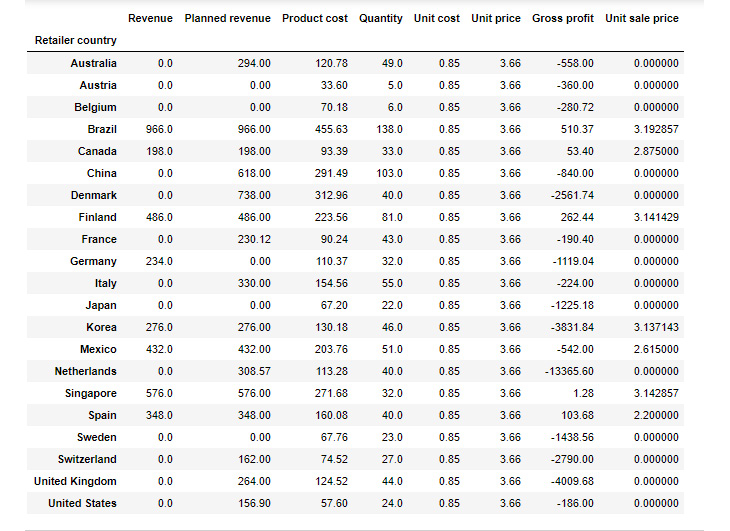Image resolution: width=730 pixels, height=531 pixels.
Task: Select the Unit cost column header
Action: pyautogui.click(x=436, y=19)
